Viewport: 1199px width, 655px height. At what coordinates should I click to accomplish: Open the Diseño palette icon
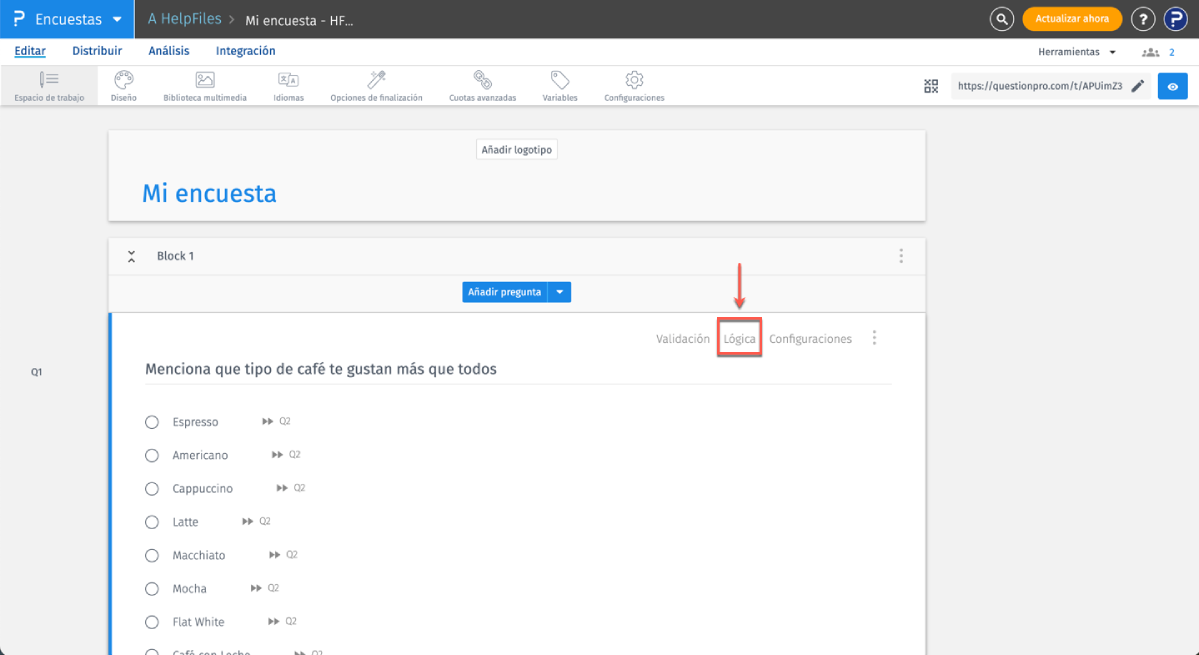[123, 79]
